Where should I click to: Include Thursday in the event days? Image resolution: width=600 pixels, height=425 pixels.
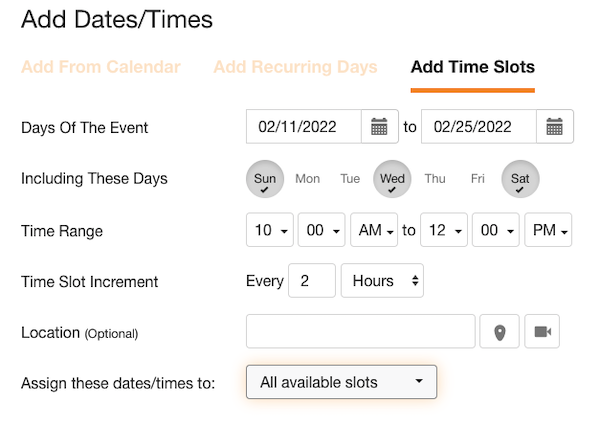435,179
